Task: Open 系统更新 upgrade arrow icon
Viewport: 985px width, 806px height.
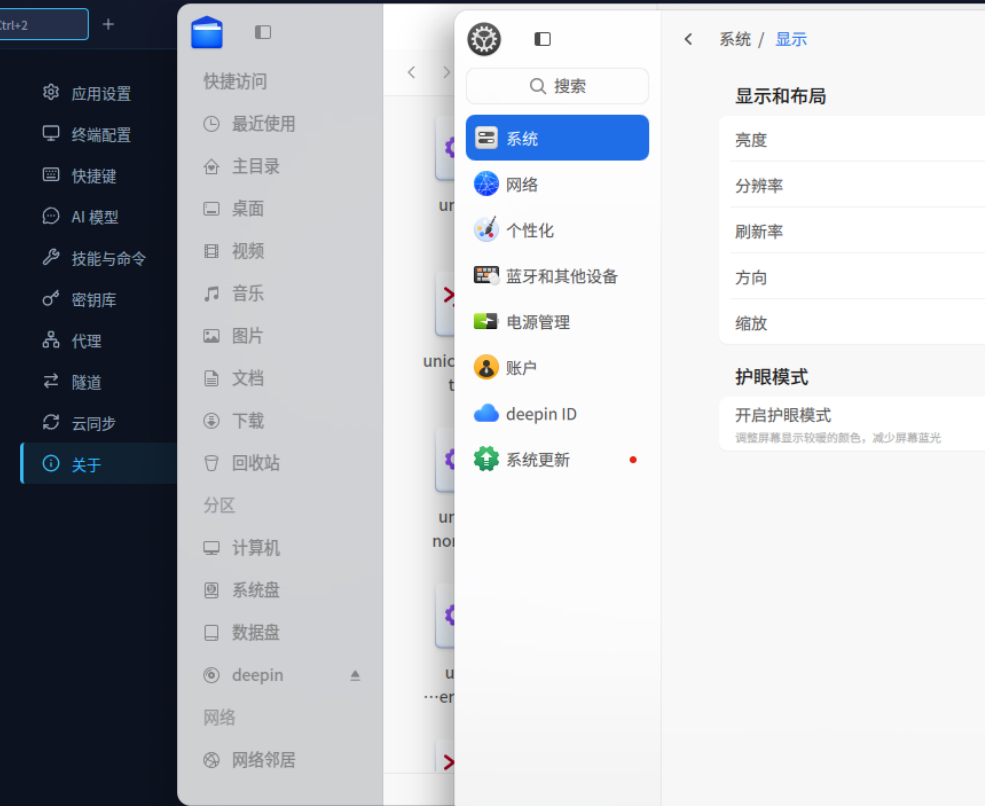Action: click(486, 459)
